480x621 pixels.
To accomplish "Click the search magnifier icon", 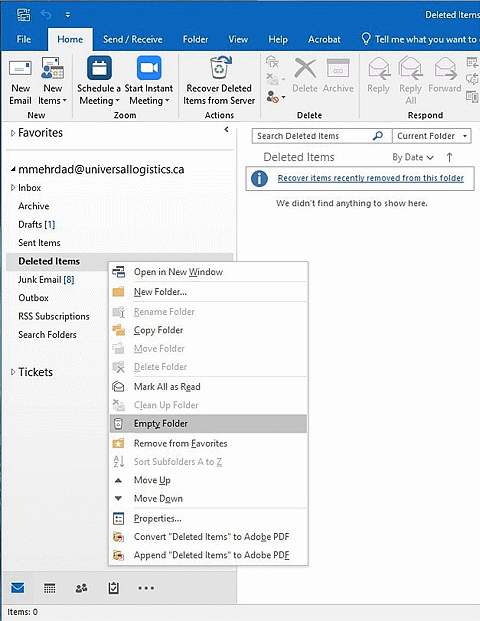I will click(x=378, y=136).
